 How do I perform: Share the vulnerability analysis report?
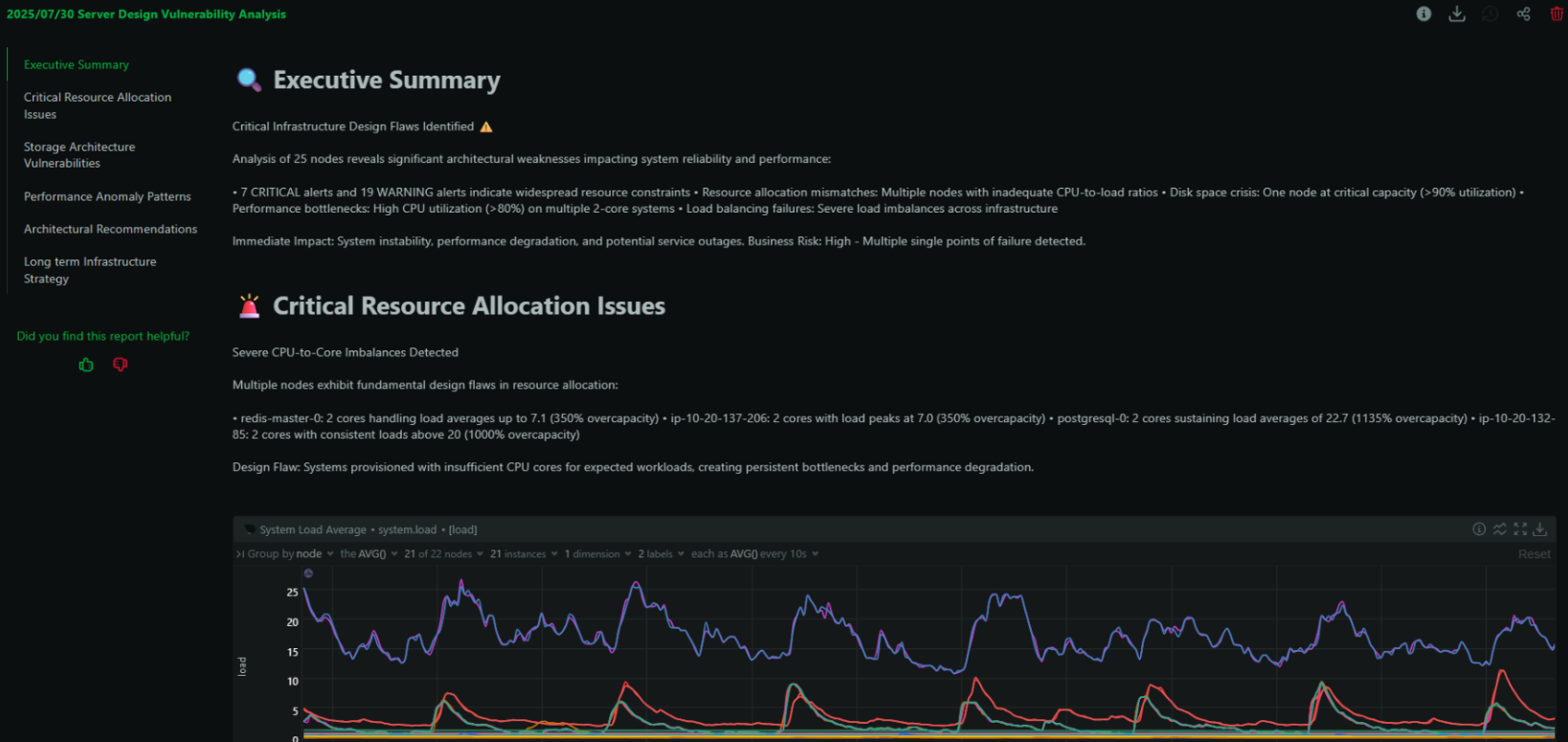[x=1523, y=13]
